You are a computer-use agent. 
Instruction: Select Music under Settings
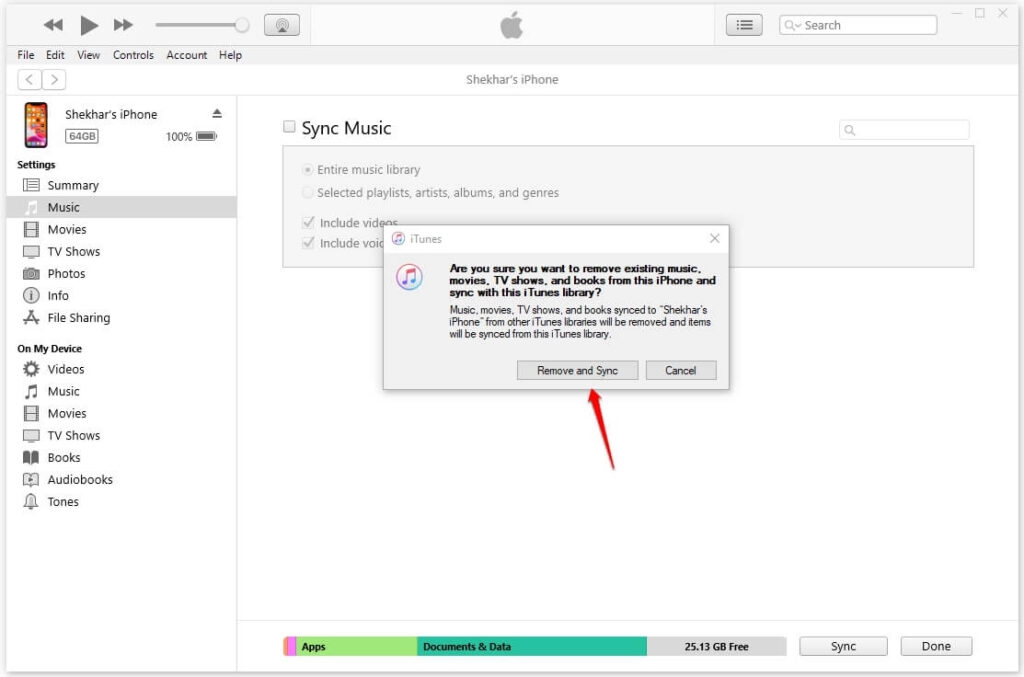[121, 208]
